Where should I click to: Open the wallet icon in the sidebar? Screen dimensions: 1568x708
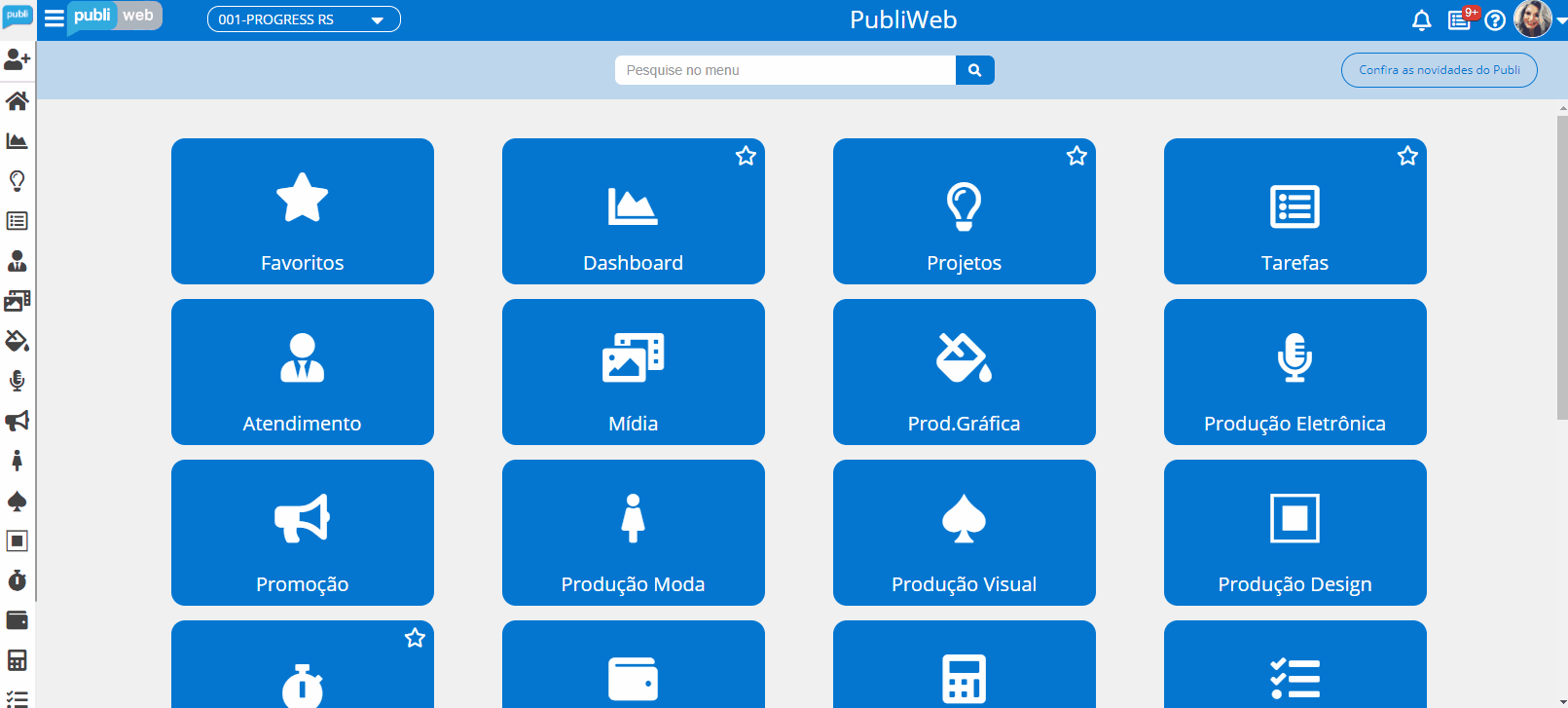pyautogui.click(x=18, y=620)
